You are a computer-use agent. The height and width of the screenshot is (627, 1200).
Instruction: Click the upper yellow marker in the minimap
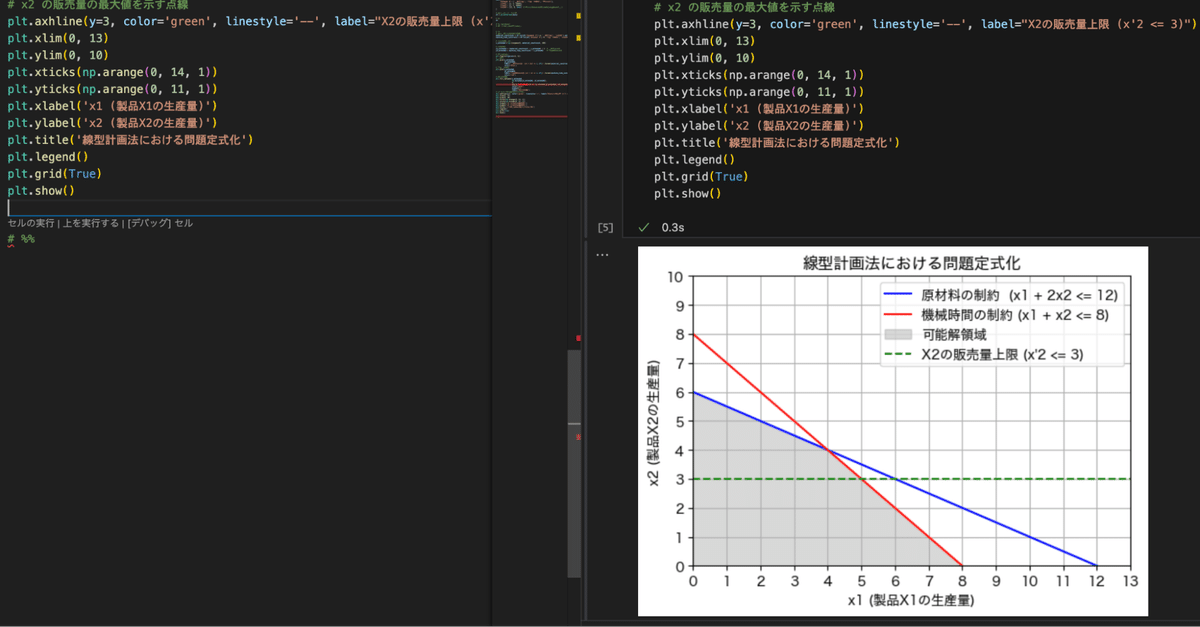577,17
